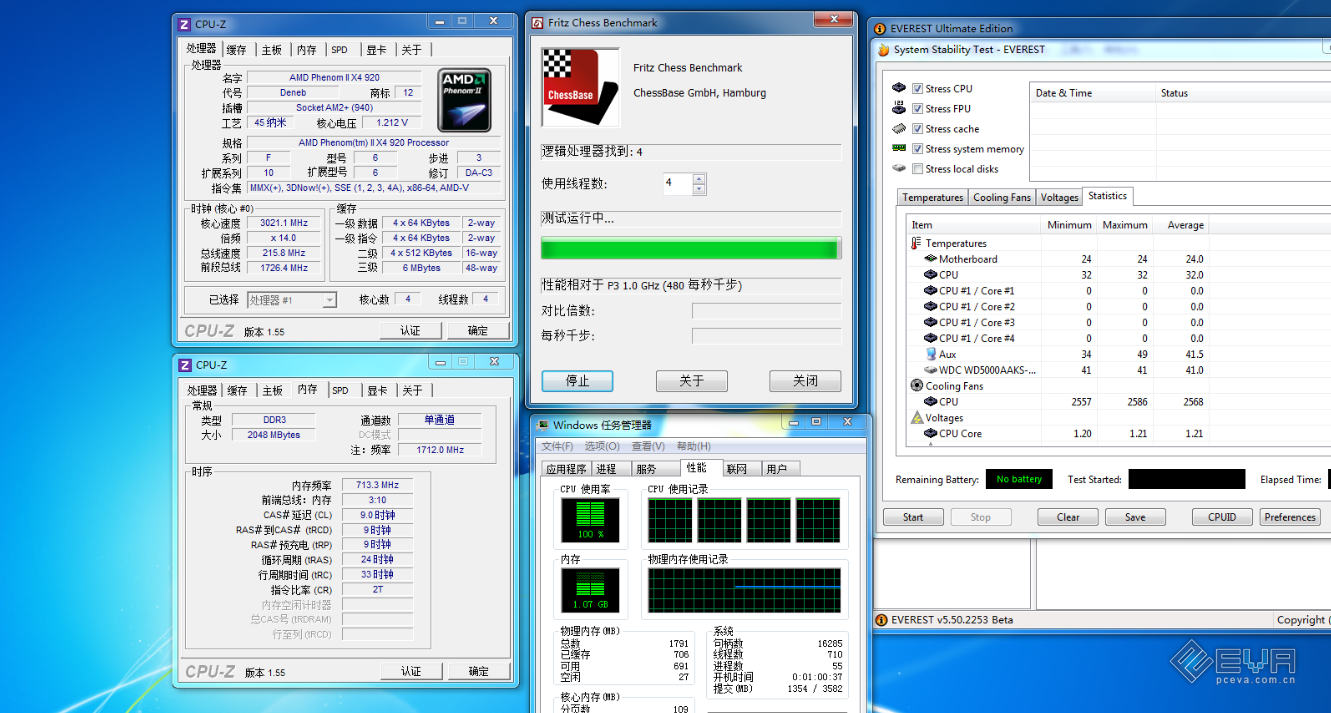Viewport: 1331px width, 713px height.
Task: Switch to the 缓存 tab in CPU-Z processor window
Action: point(236,50)
